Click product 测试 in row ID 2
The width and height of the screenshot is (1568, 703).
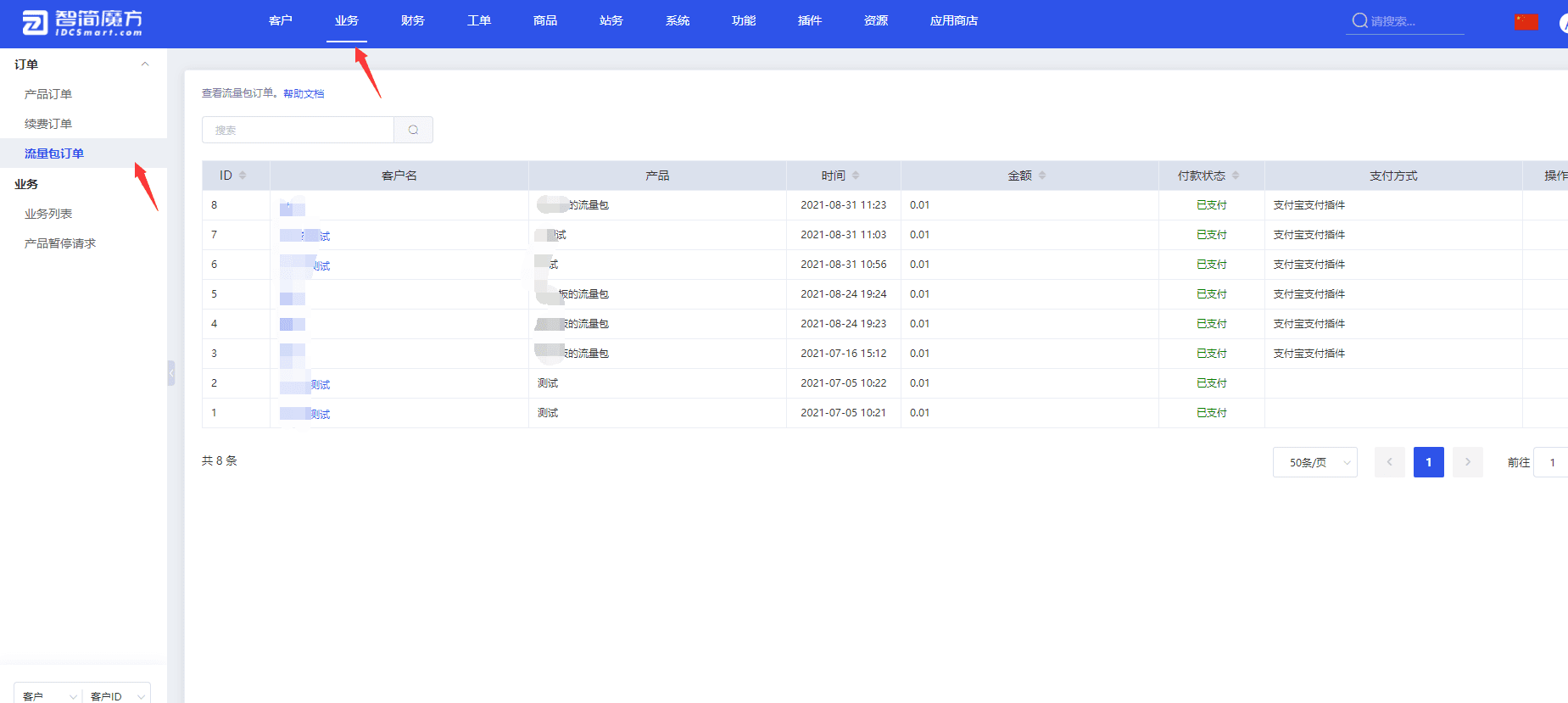pyautogui.click(x=548, y=383)
